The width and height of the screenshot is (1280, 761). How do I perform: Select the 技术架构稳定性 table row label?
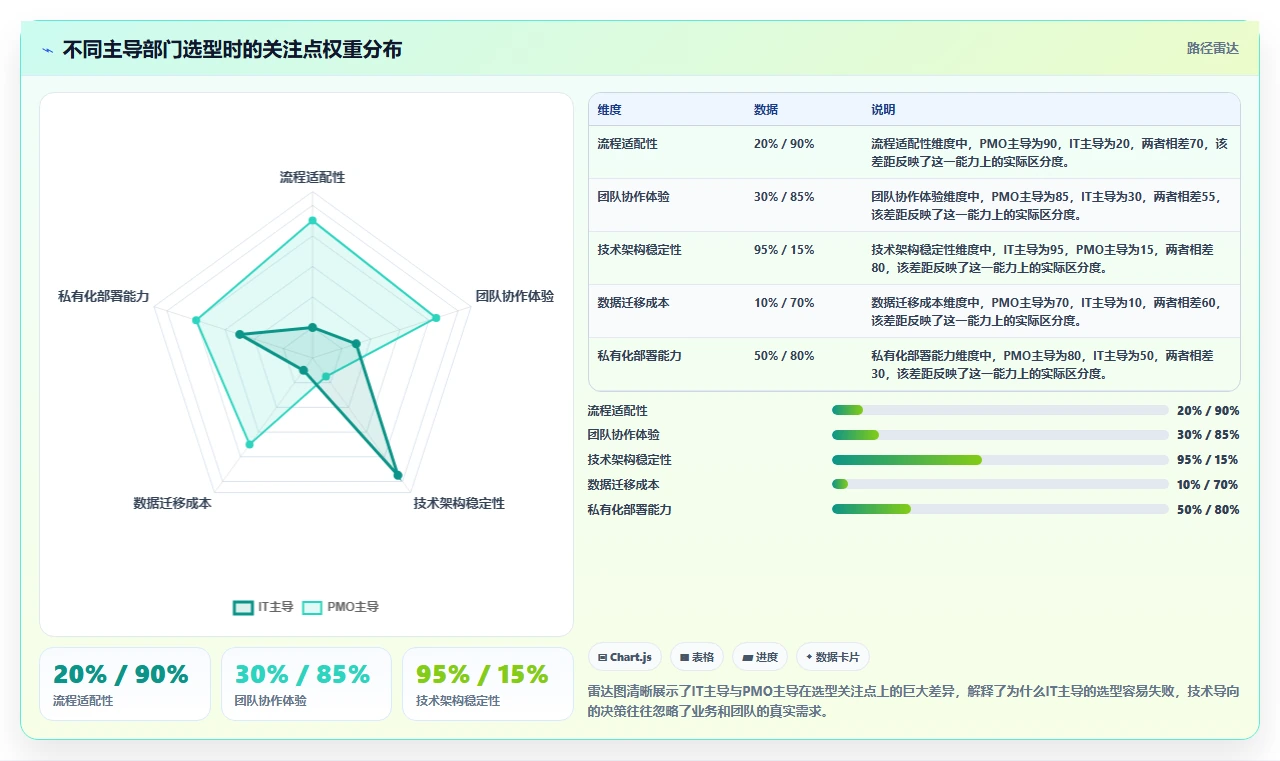tap(640, 250)
